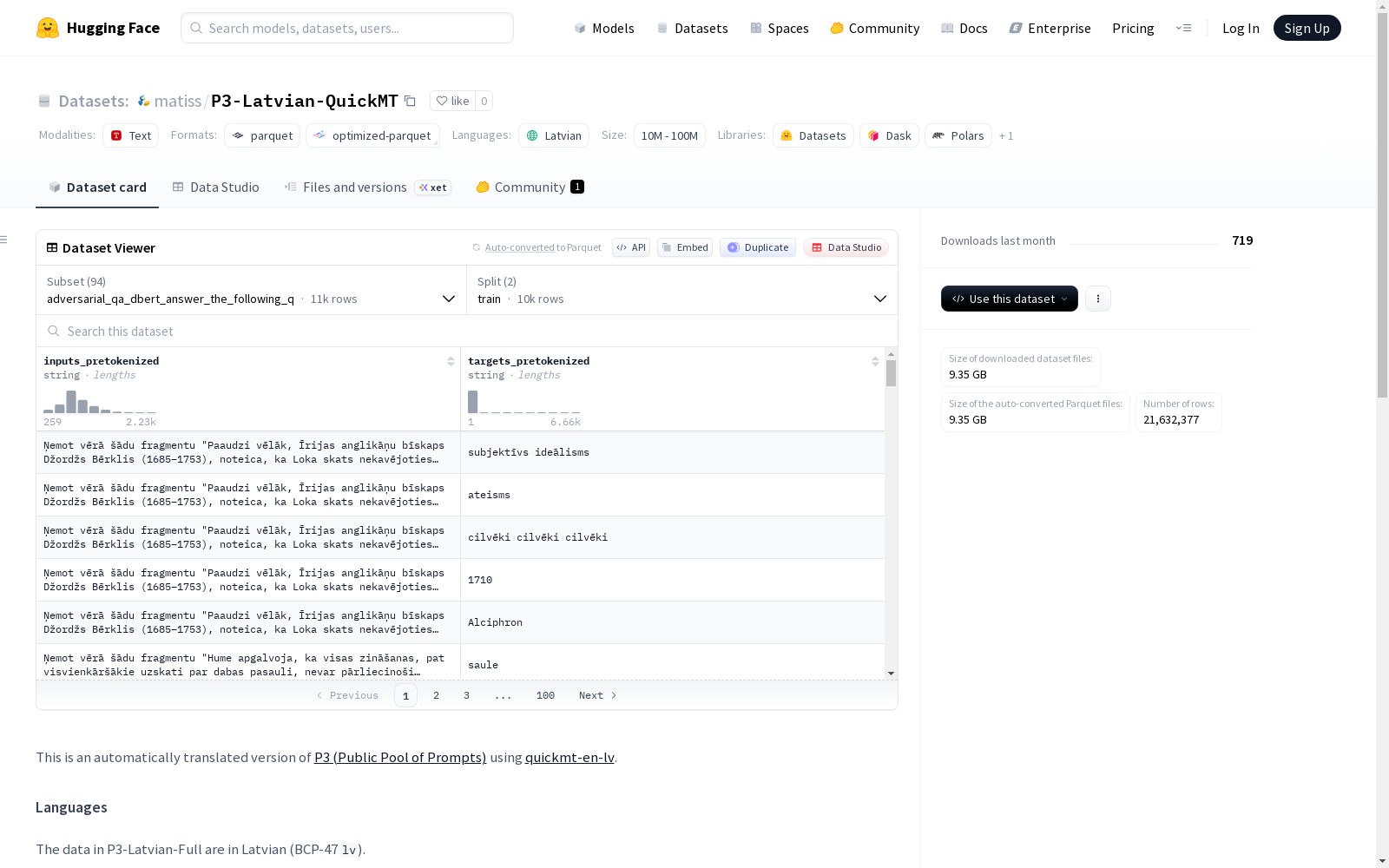Viewport: 1389px width, 868px height.
Task: Open the Use this dataset dropdown
Action: coord(1010,299)
